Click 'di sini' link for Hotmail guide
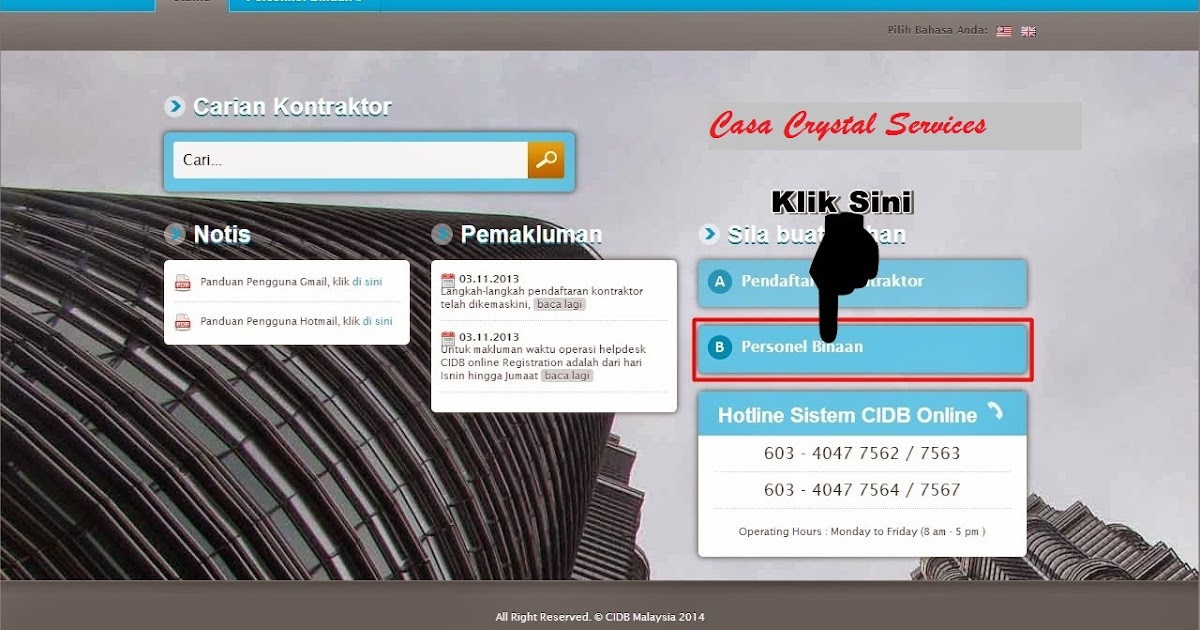Screen dimensions: 1200x630 point(378,322)
